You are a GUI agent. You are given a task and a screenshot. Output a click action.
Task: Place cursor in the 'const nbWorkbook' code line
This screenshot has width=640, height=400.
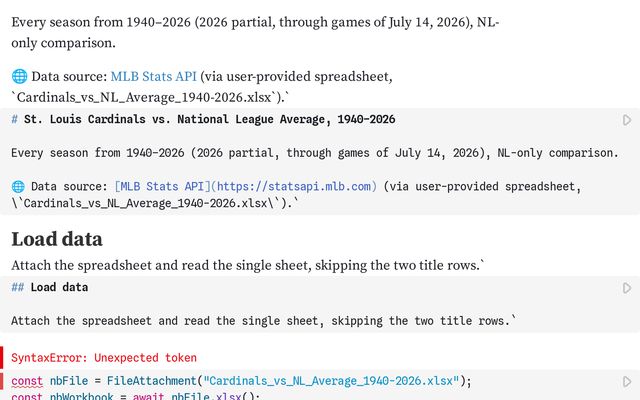pyautogui.click(x=136, y=396)
